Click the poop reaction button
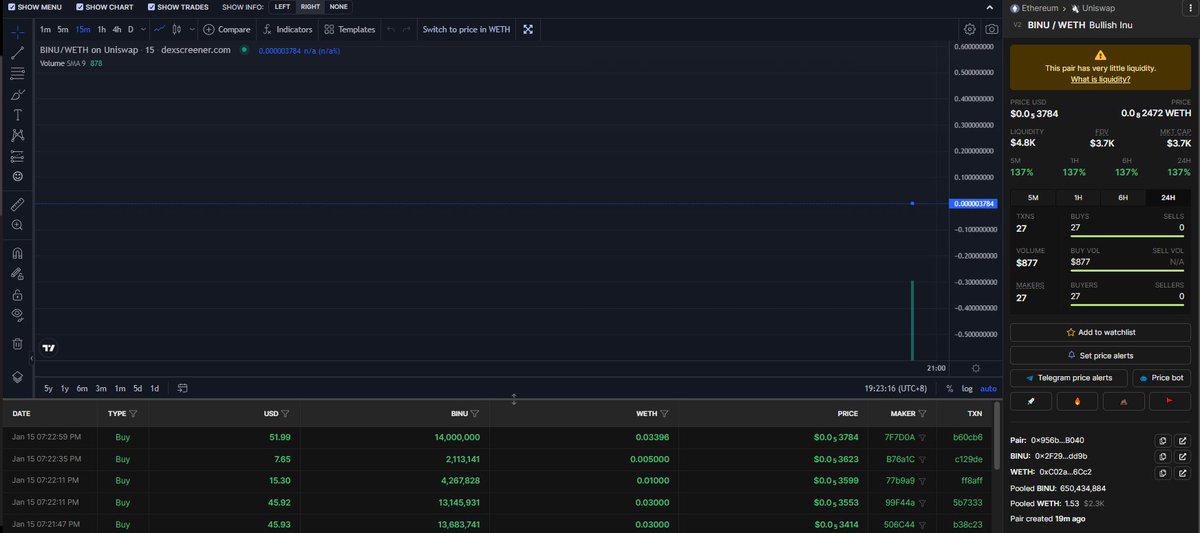This screenshot has height=533, width=1200. [1123, 401]
